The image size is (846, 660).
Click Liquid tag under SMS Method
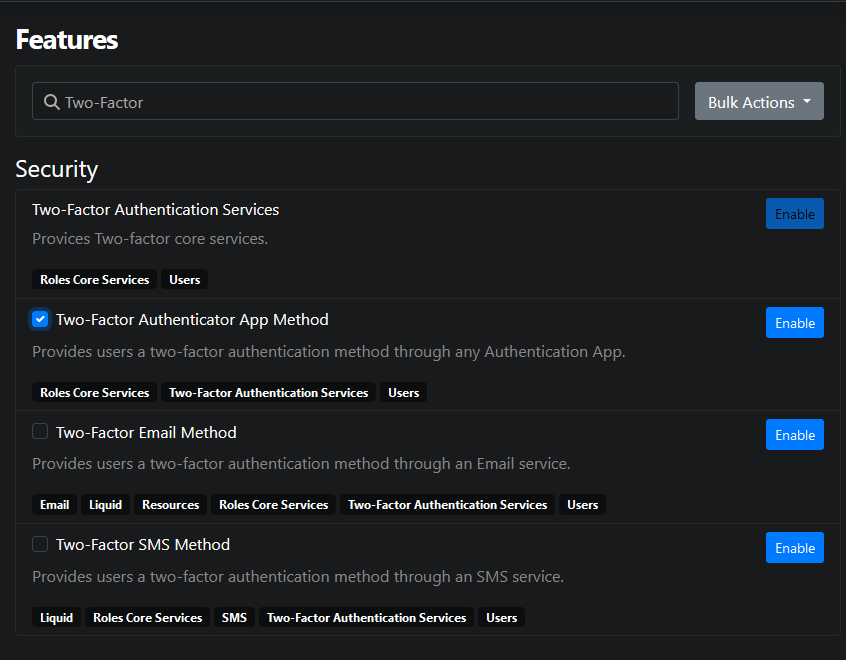pos(57,617)
